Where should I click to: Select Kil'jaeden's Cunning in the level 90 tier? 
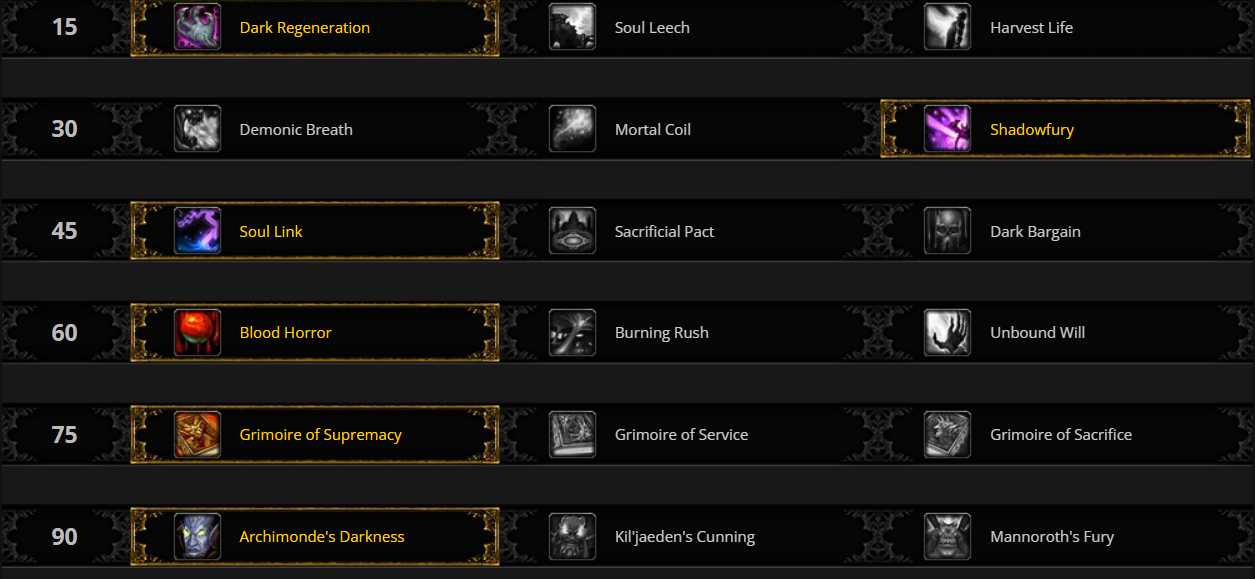tap(572, 536)
